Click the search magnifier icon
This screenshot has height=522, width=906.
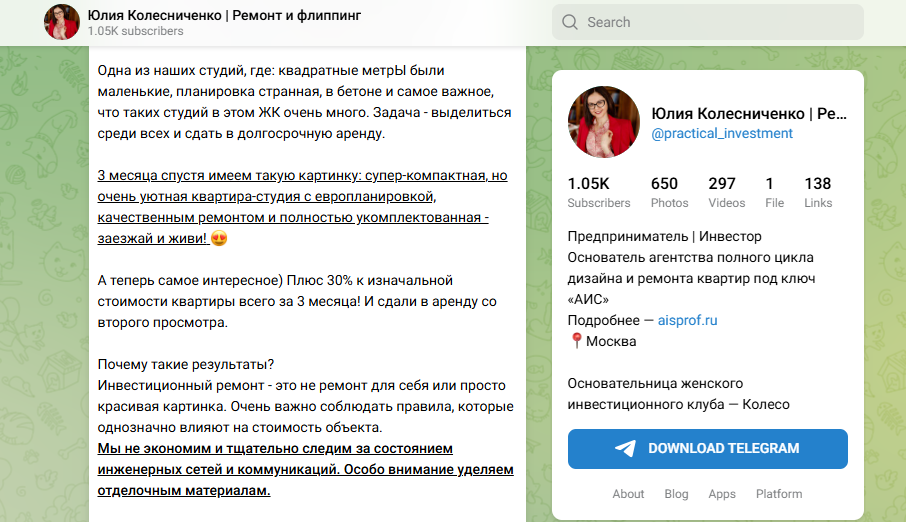[570, 22]
